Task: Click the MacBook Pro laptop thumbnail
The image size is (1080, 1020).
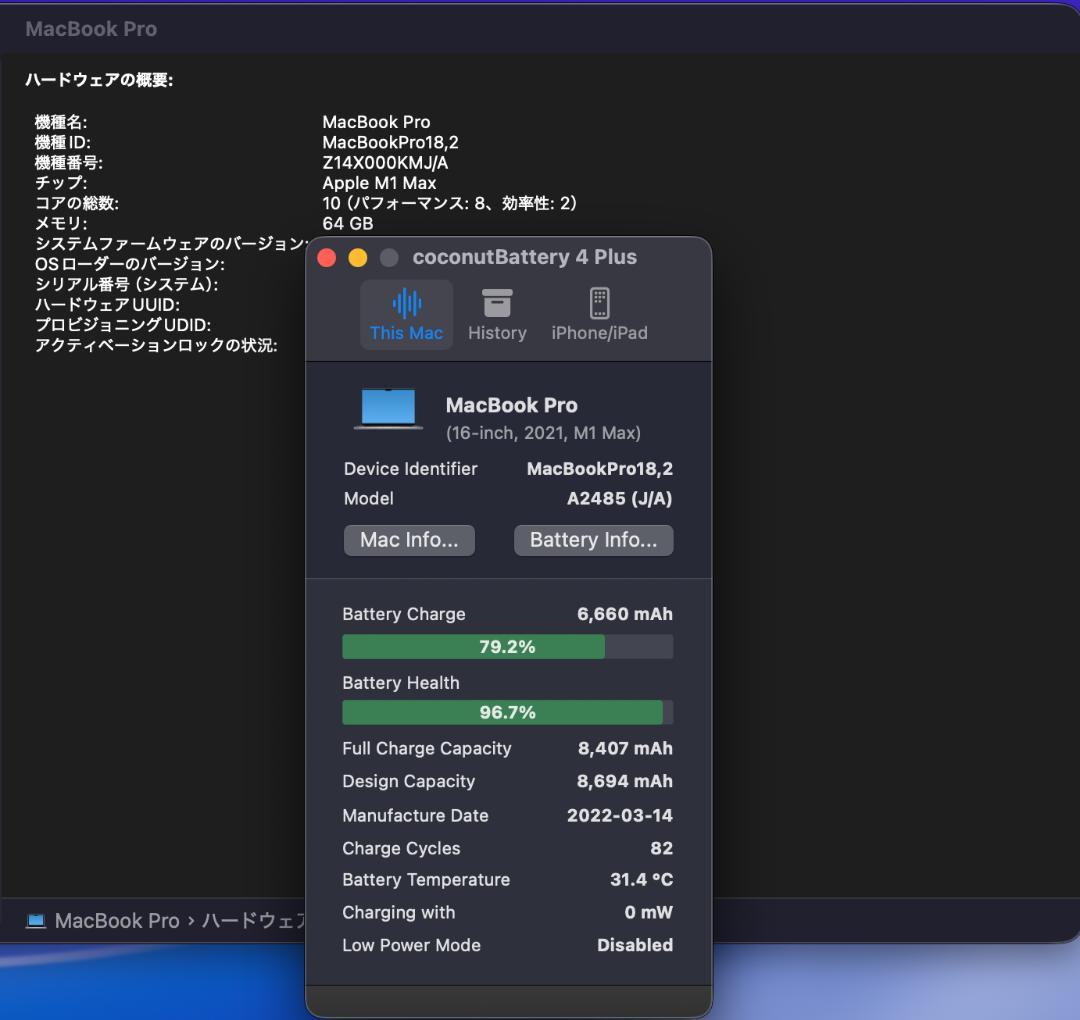Action: pos(388,406)
